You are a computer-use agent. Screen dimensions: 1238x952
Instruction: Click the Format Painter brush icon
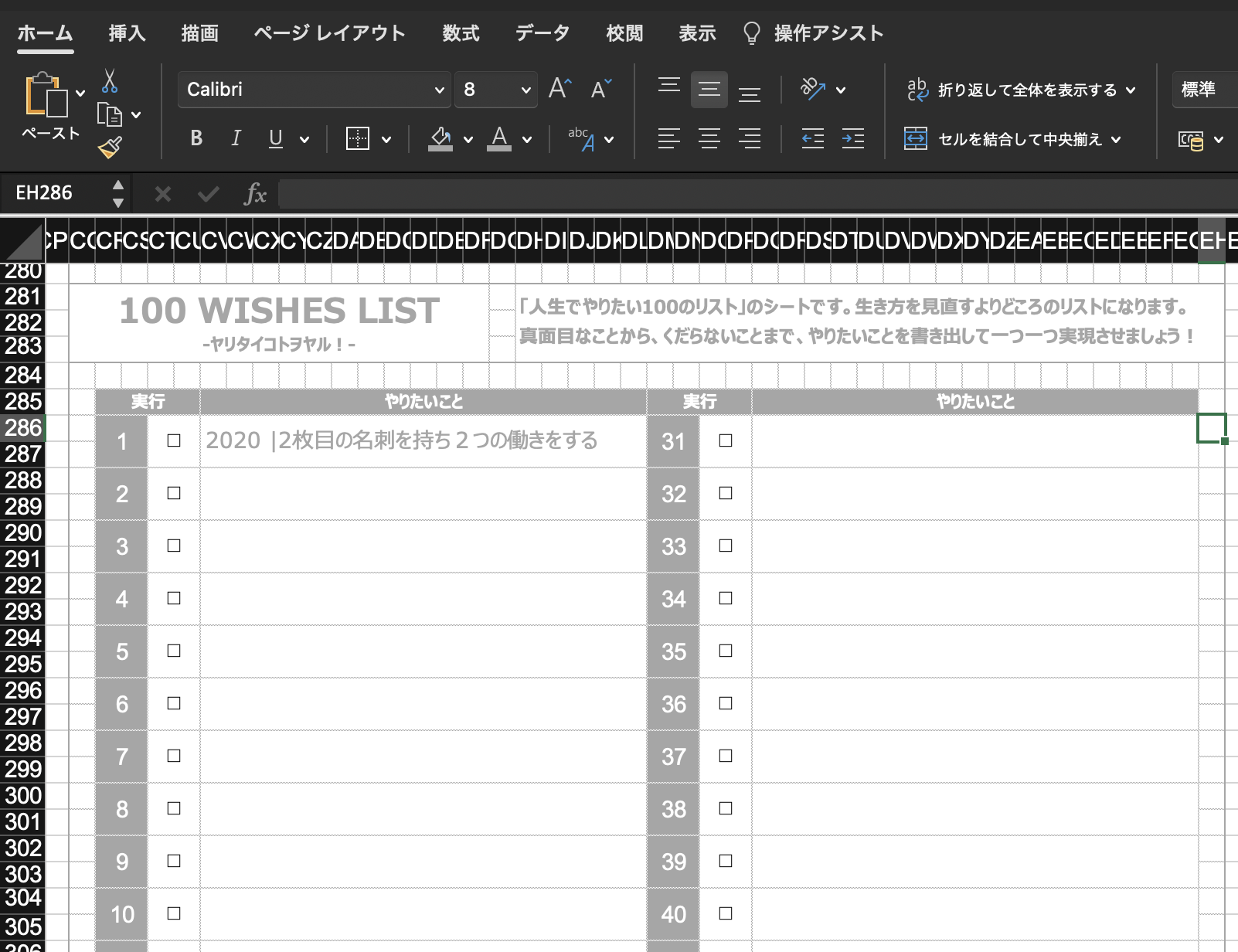click(x=110, y=148)
